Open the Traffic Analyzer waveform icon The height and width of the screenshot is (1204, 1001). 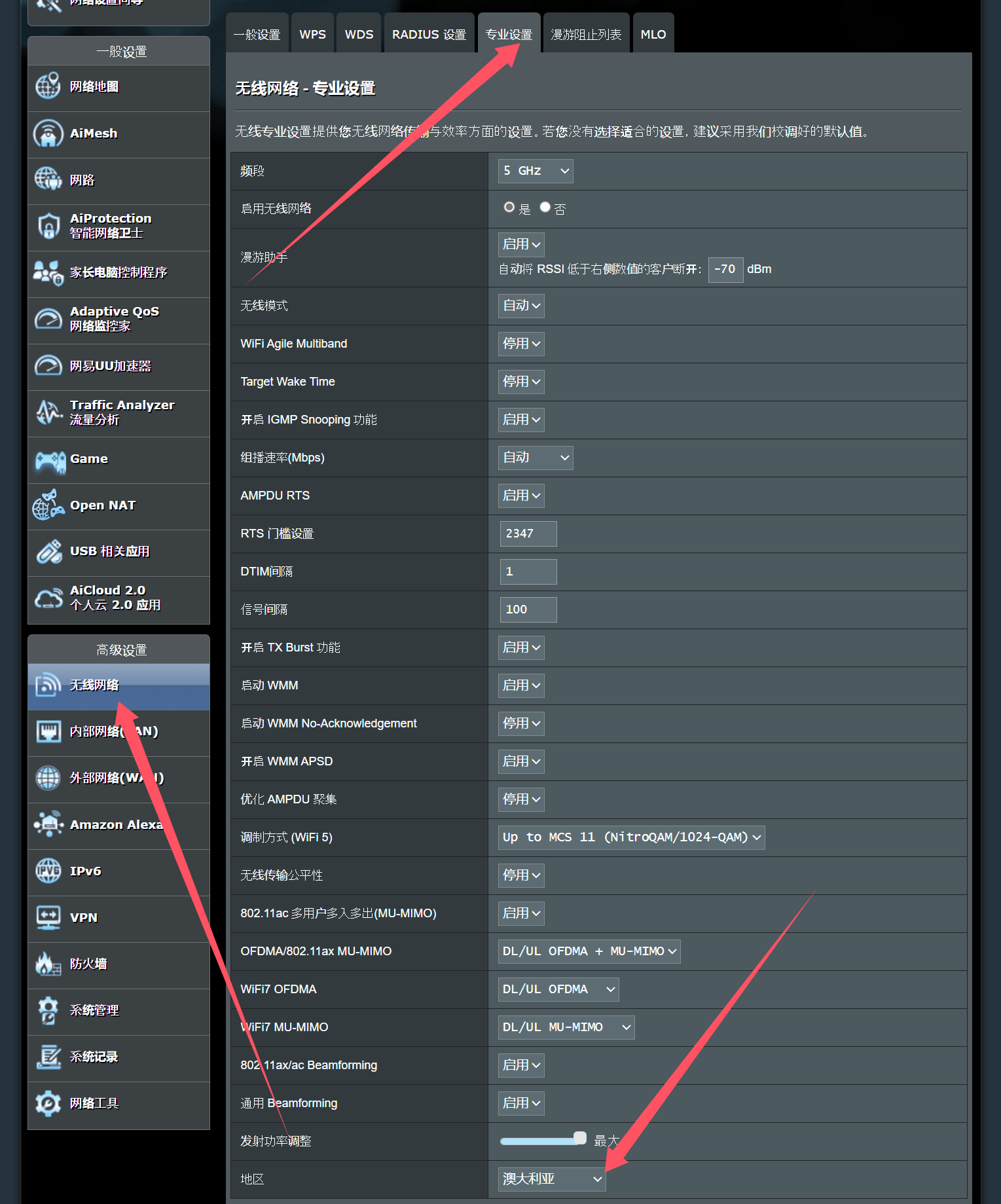coord(48,412)
